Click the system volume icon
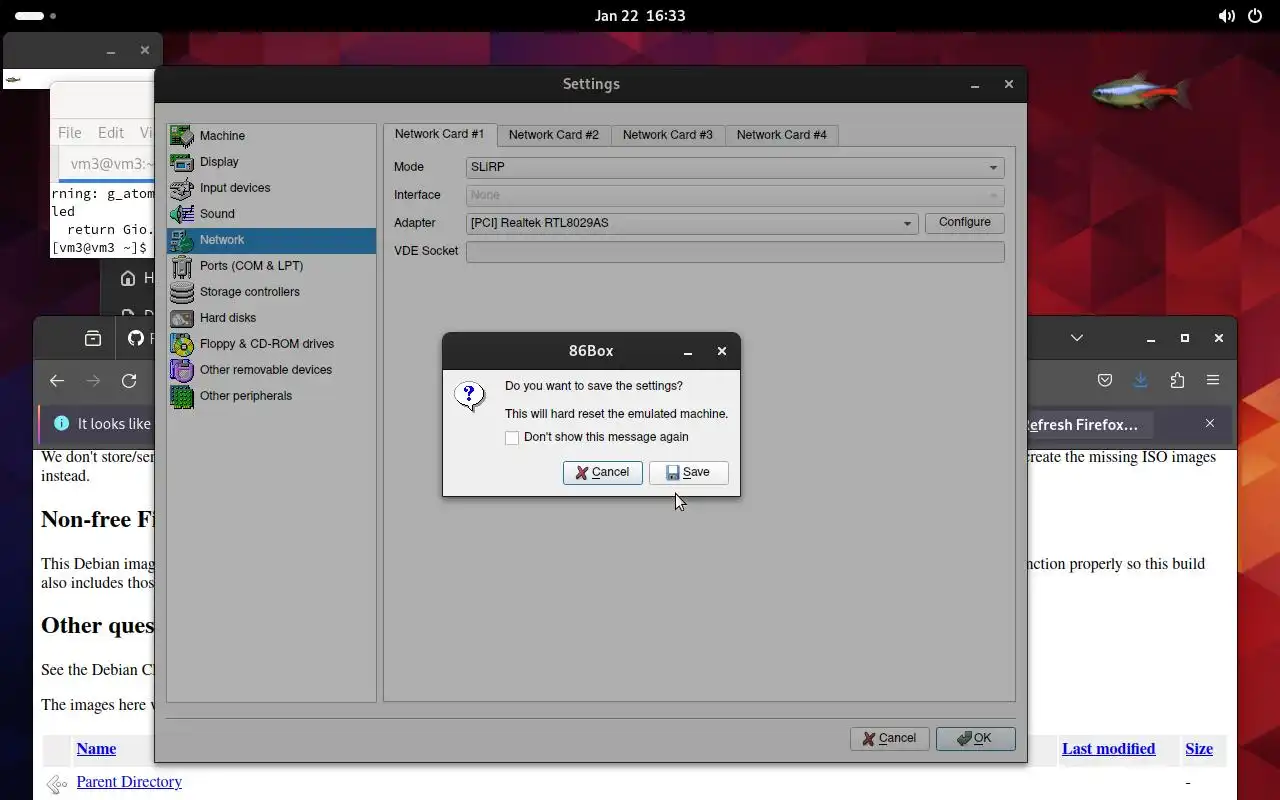 tap(1226, 16)
